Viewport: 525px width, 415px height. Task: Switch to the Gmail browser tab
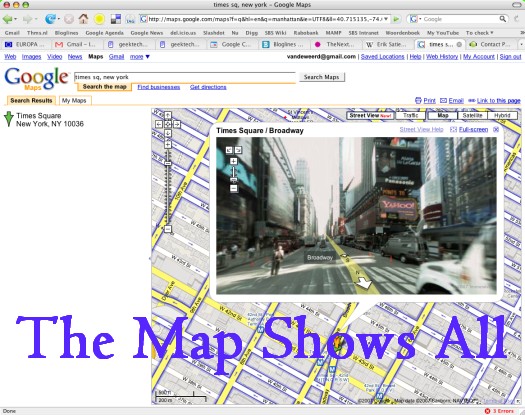tap(77, 44)
